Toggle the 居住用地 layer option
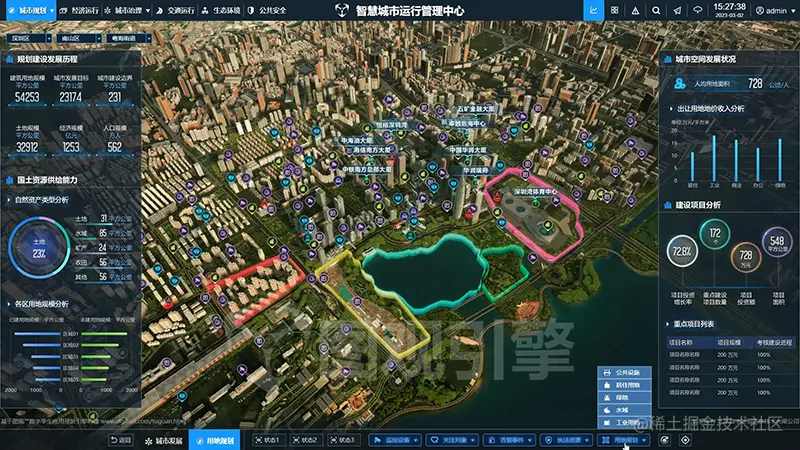 click(x=624, y=385)
